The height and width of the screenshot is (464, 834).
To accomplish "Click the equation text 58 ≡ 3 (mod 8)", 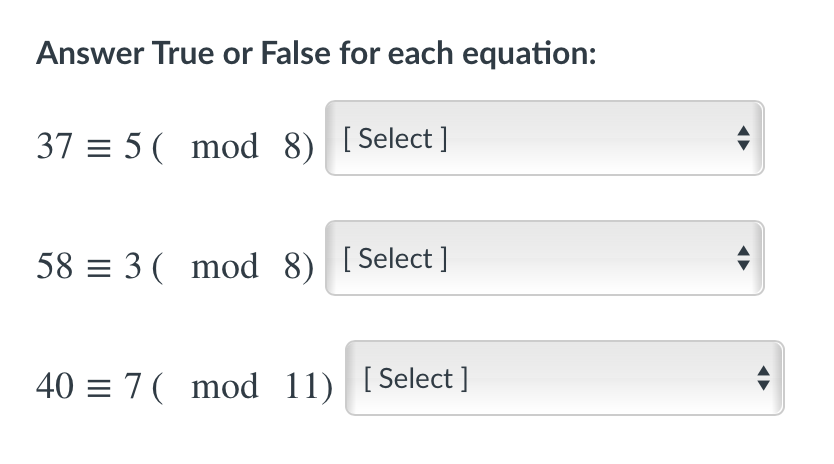I will pyautogui.click(x=175, y=267).
